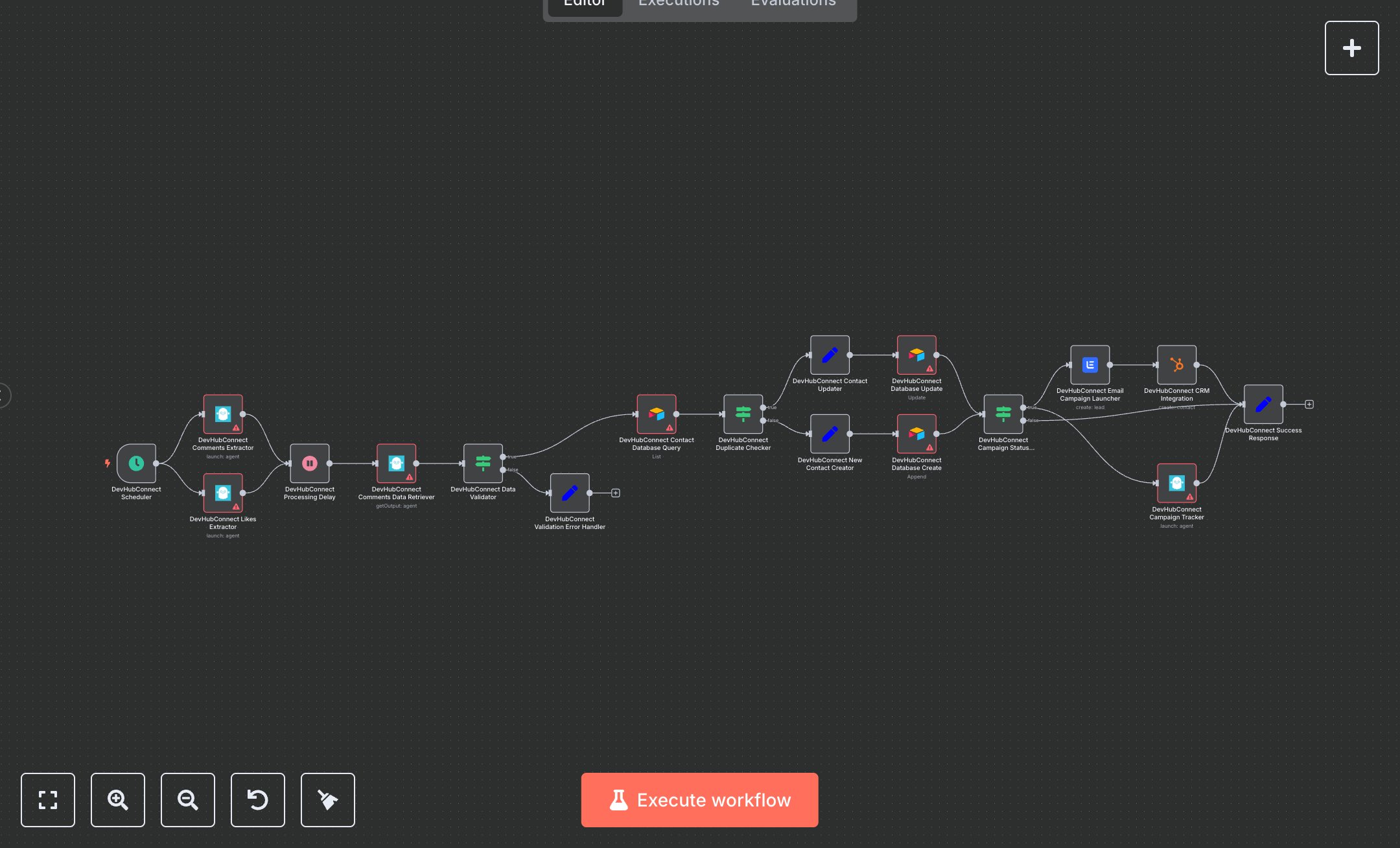This screenshot has width=1400, height=848.
Task: Click the DevHubConnect Data Validator node
Action: pos(483,463)
